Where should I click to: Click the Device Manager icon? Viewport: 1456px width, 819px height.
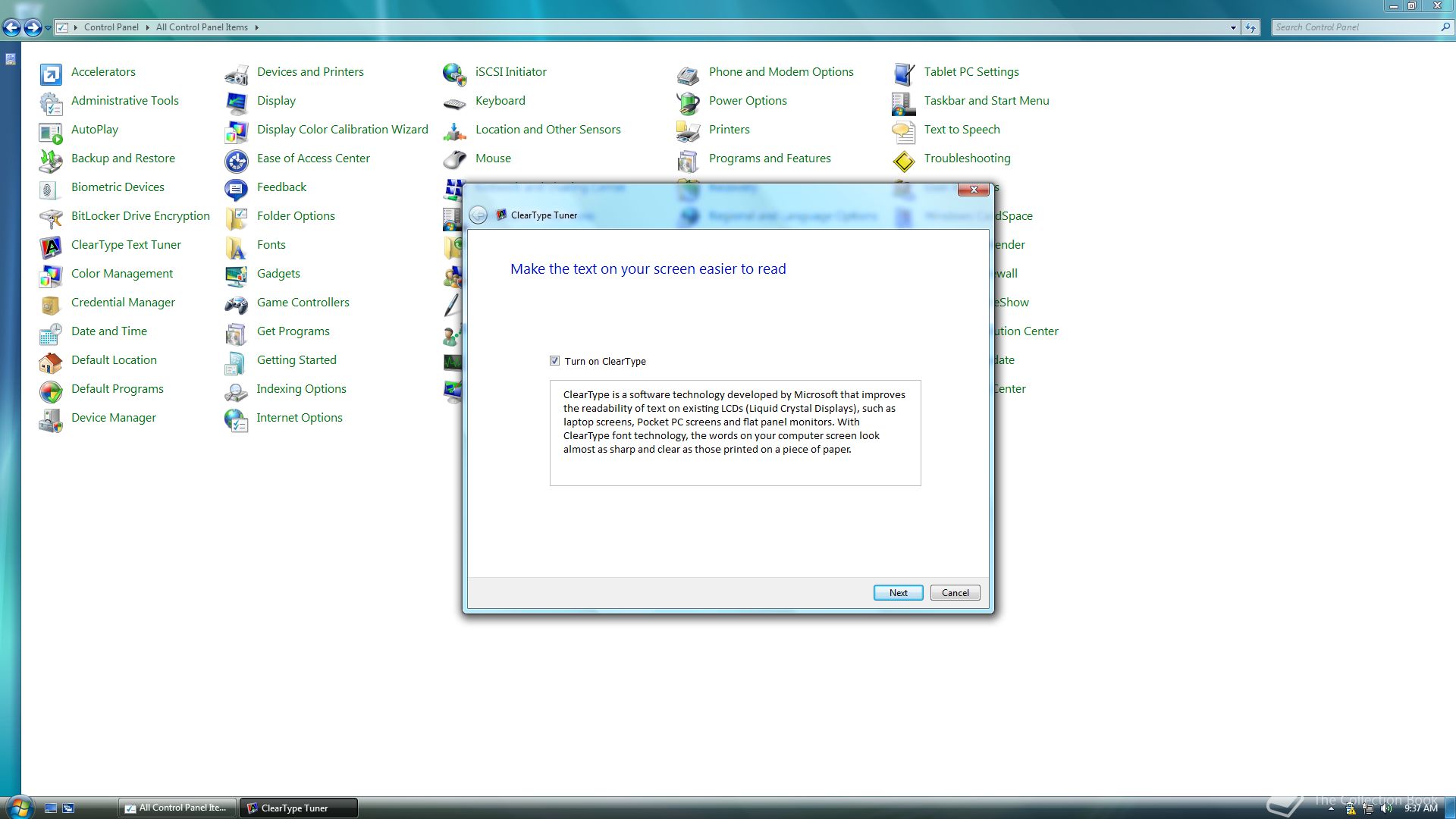pyautogui.click(x=51, y=419)
